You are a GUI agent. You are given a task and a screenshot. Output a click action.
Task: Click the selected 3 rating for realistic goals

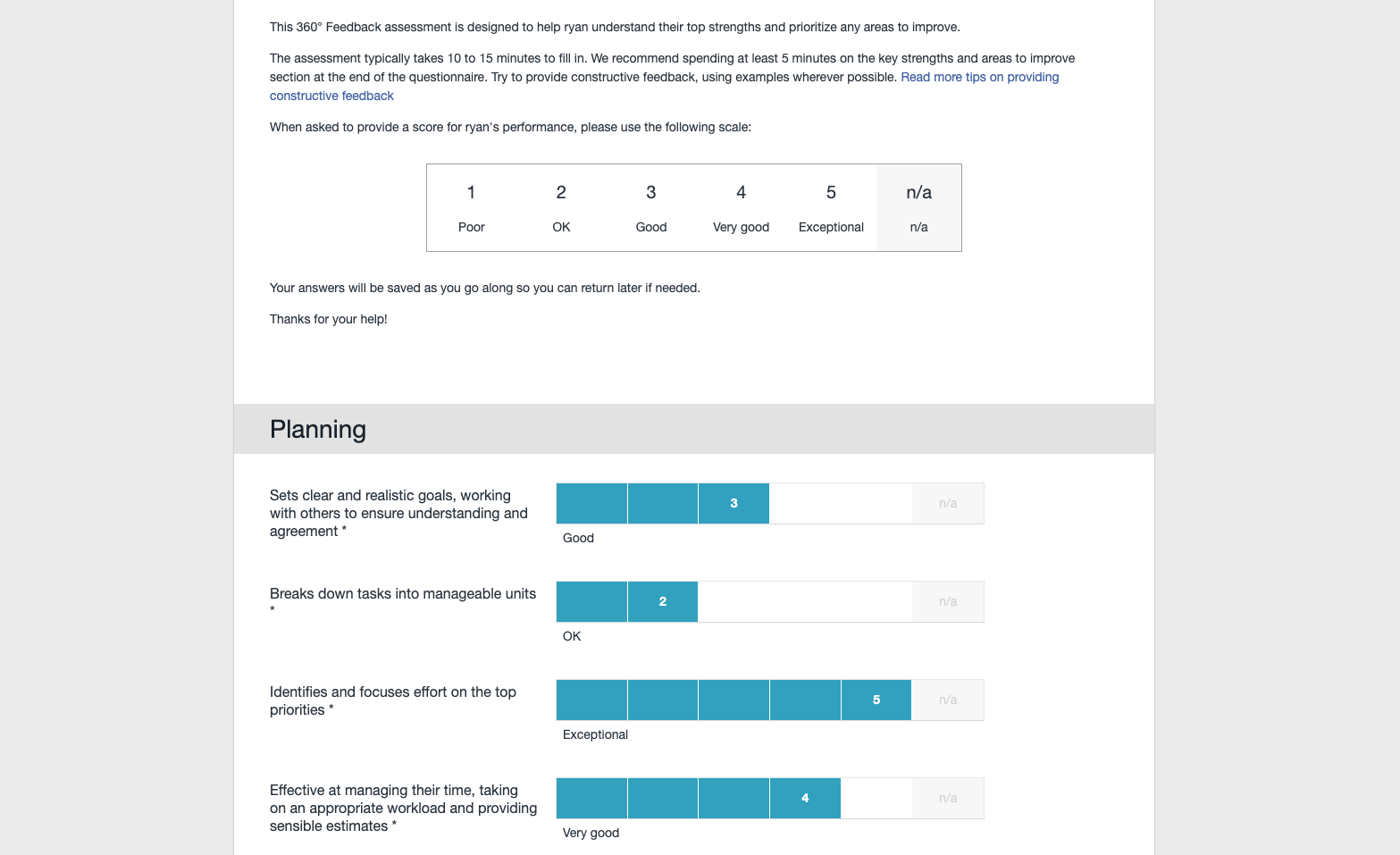(x=734, y=504)
